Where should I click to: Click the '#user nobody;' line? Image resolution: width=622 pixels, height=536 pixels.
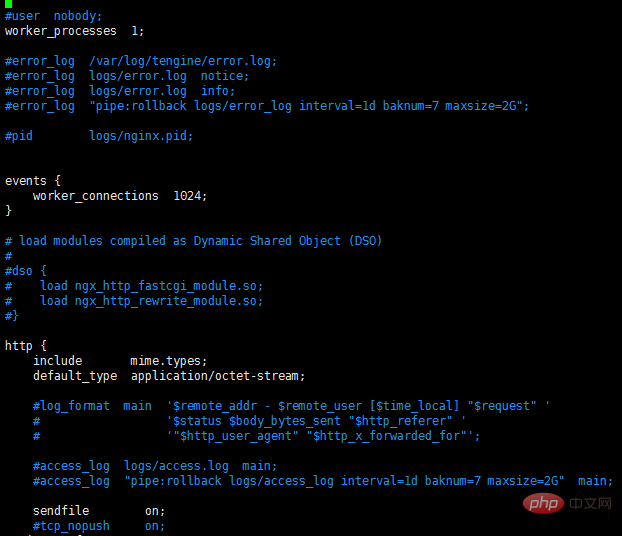tap(54, 16)
